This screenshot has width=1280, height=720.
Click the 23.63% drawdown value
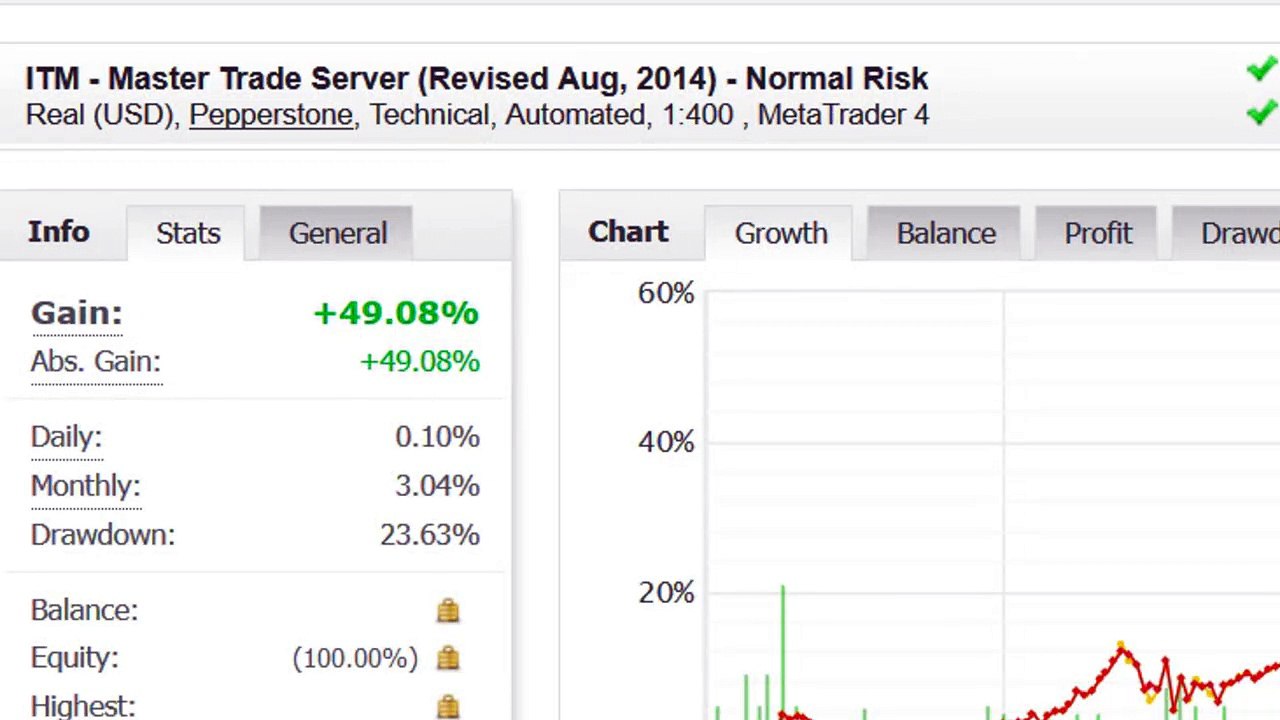click(430, 534)
